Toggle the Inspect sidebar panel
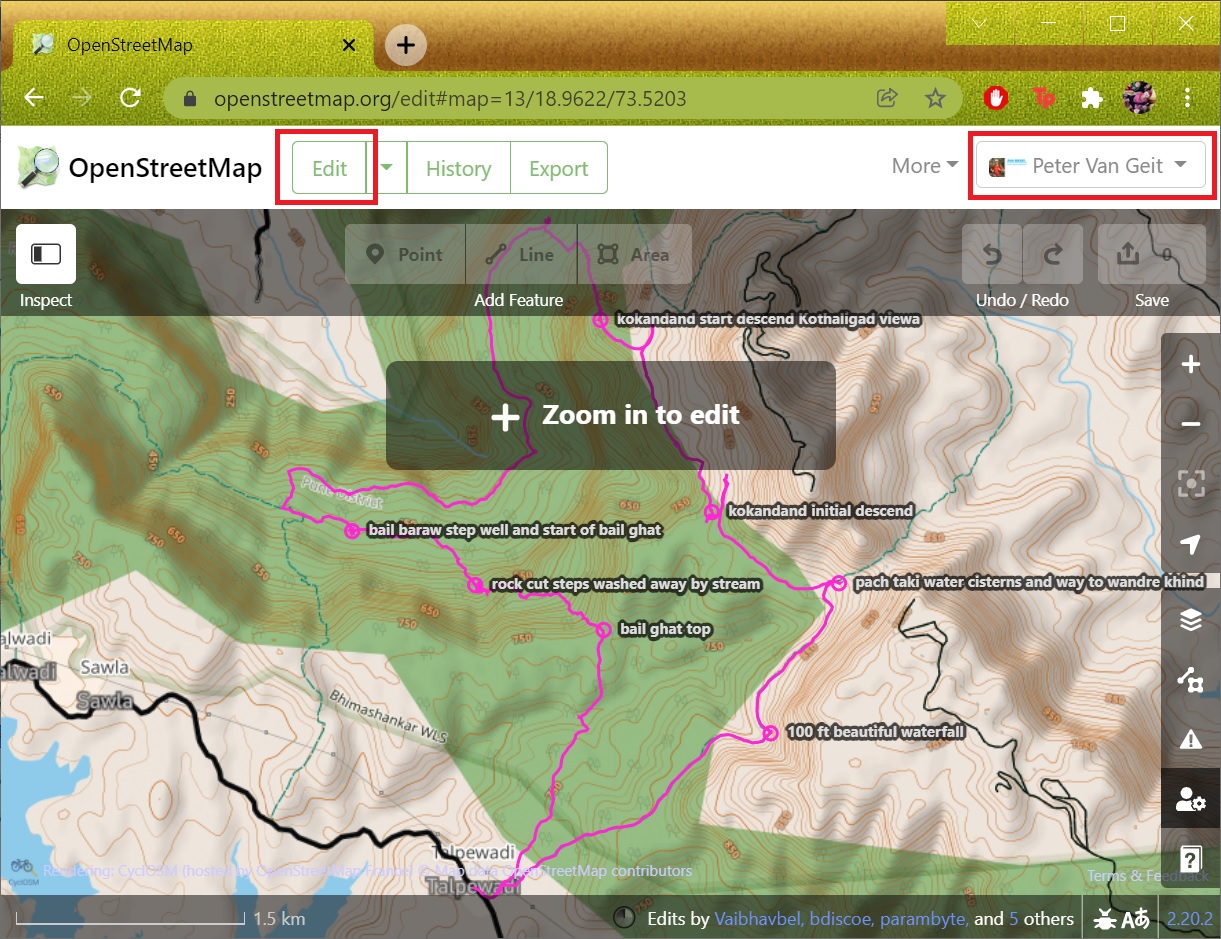The image size is (1221, 939). (45, 254)
